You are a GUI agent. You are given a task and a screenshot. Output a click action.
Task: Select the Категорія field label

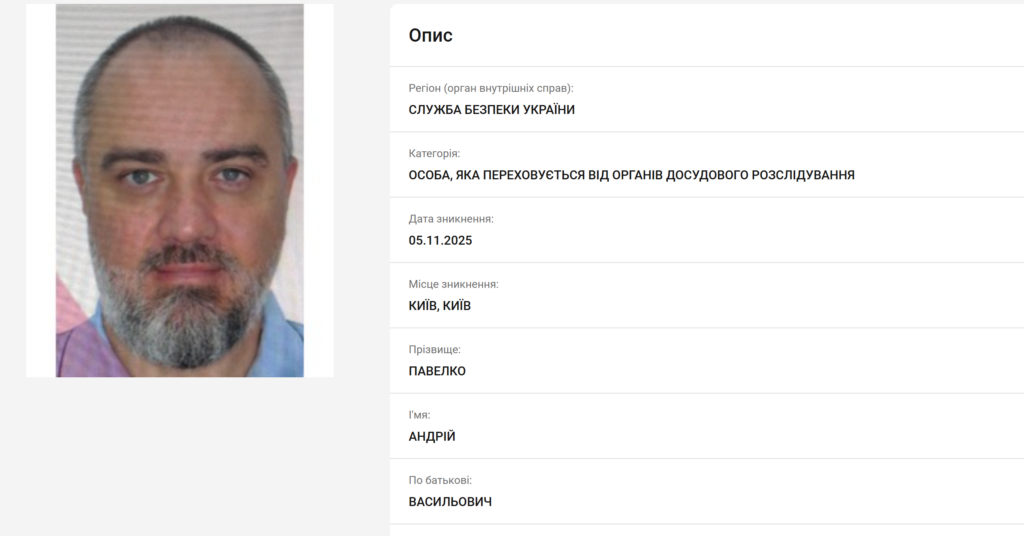point(434,153)
